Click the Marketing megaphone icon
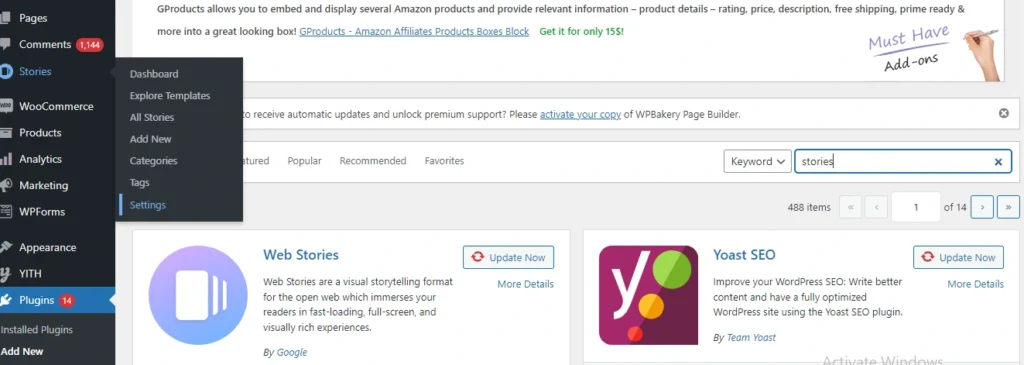The height and width of the screenshot is (365, 1024). tap(6, 185)
